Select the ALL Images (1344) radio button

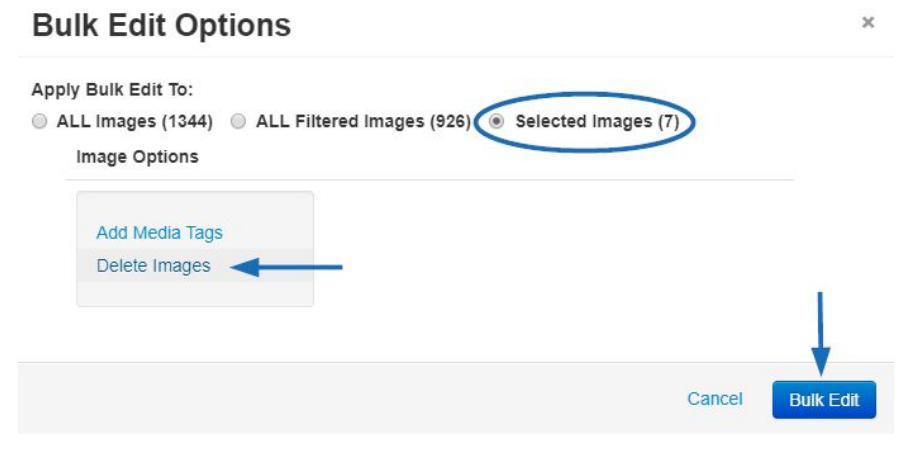coord(39,122)
